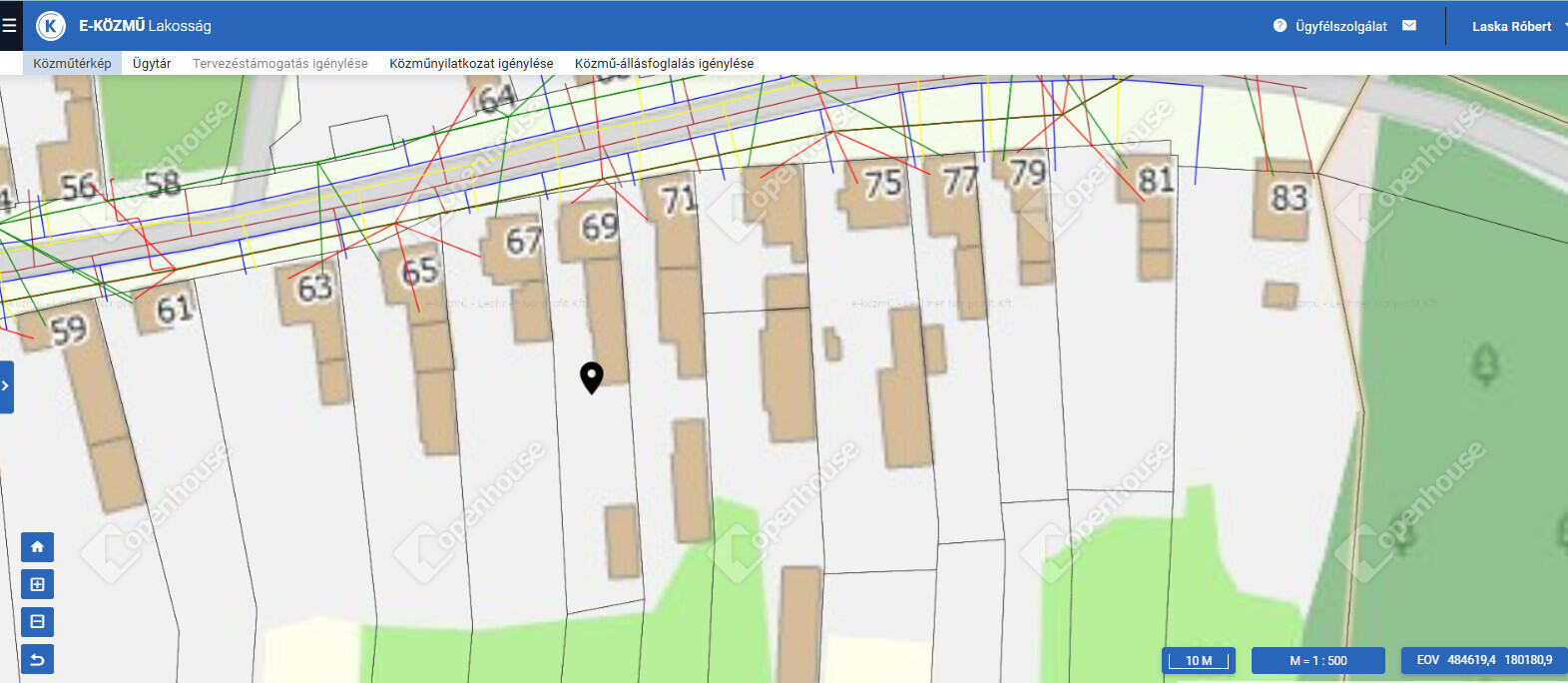
Task: Click the black location pin marker
Action: tap(591, 376)
